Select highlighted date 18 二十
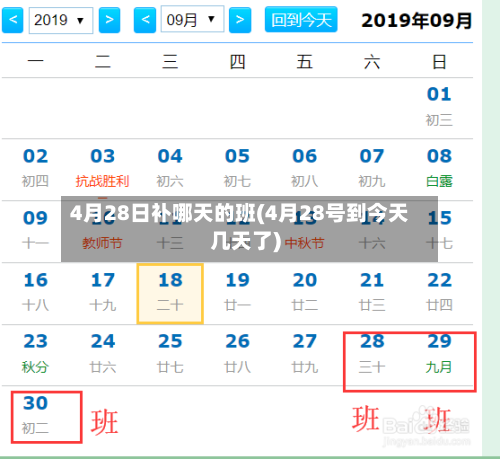500x459 pixels. click(170, 293)
